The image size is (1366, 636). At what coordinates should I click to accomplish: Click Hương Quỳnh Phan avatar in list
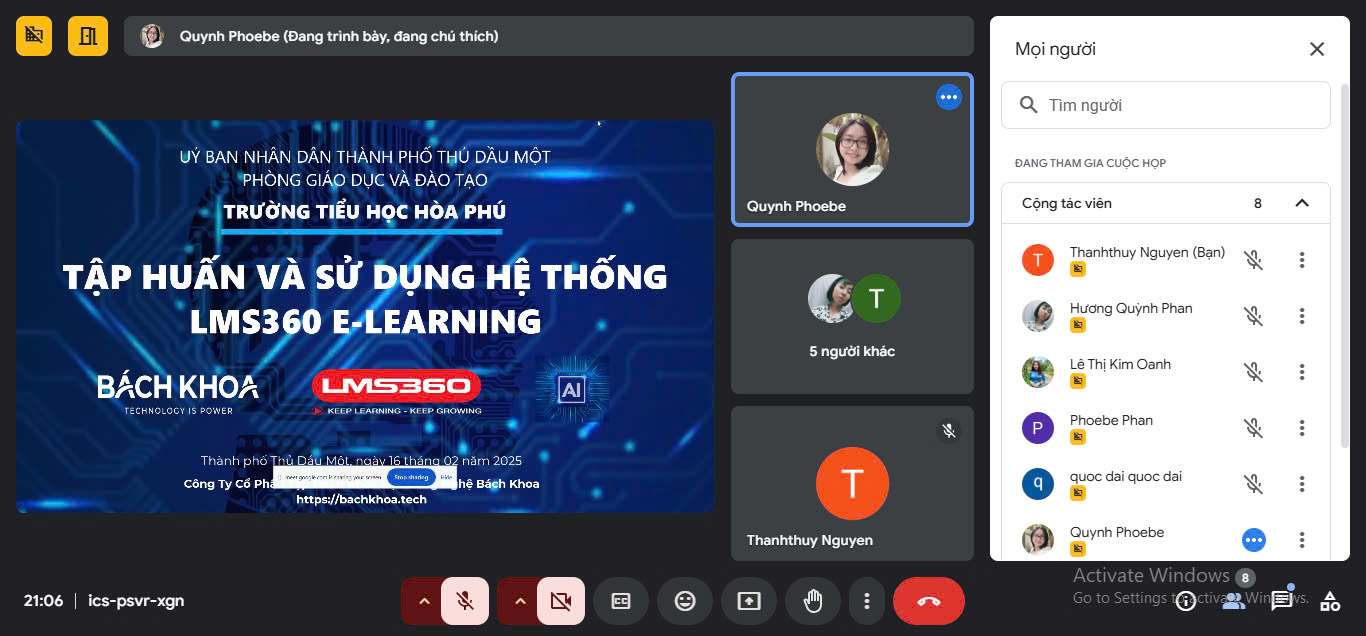click(x=1038, y=316)
